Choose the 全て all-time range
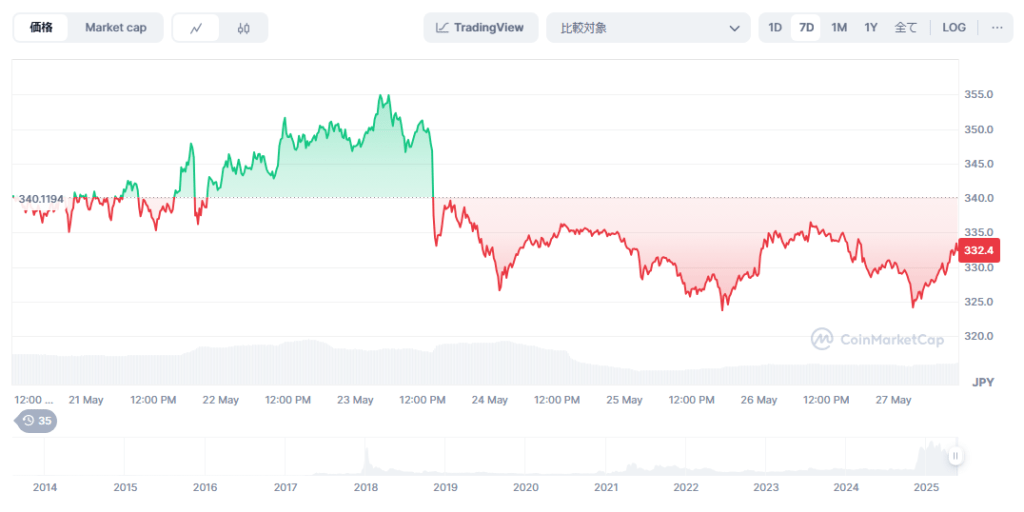This screenshot has height=512, width=1024. click(x=905, y=28)
